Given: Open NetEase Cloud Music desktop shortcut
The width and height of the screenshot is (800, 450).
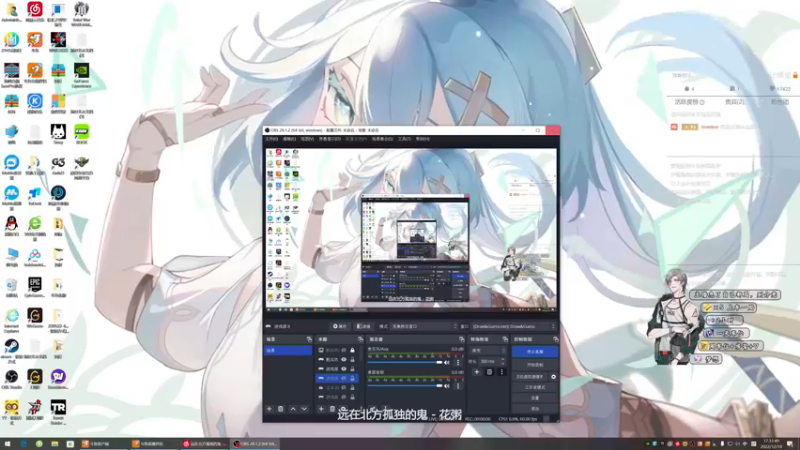Looking at the screenshot, I should [x=35, y=10].
